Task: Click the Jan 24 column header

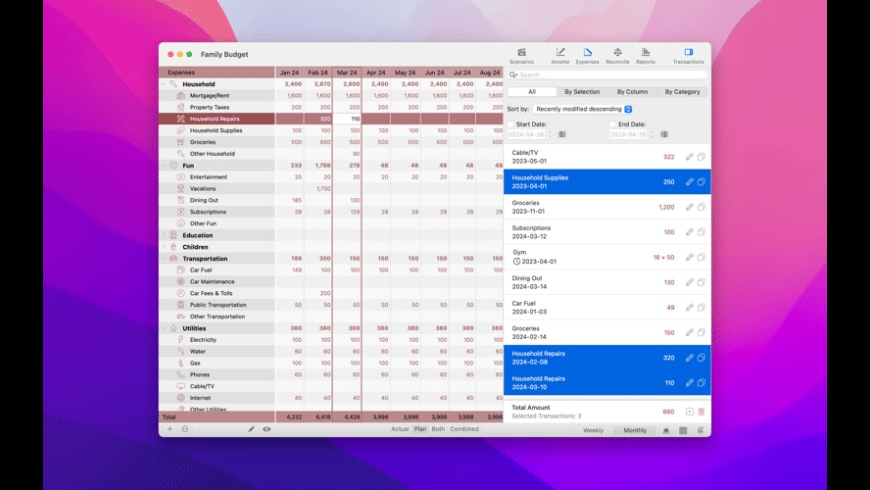Action: coord(289,72)
